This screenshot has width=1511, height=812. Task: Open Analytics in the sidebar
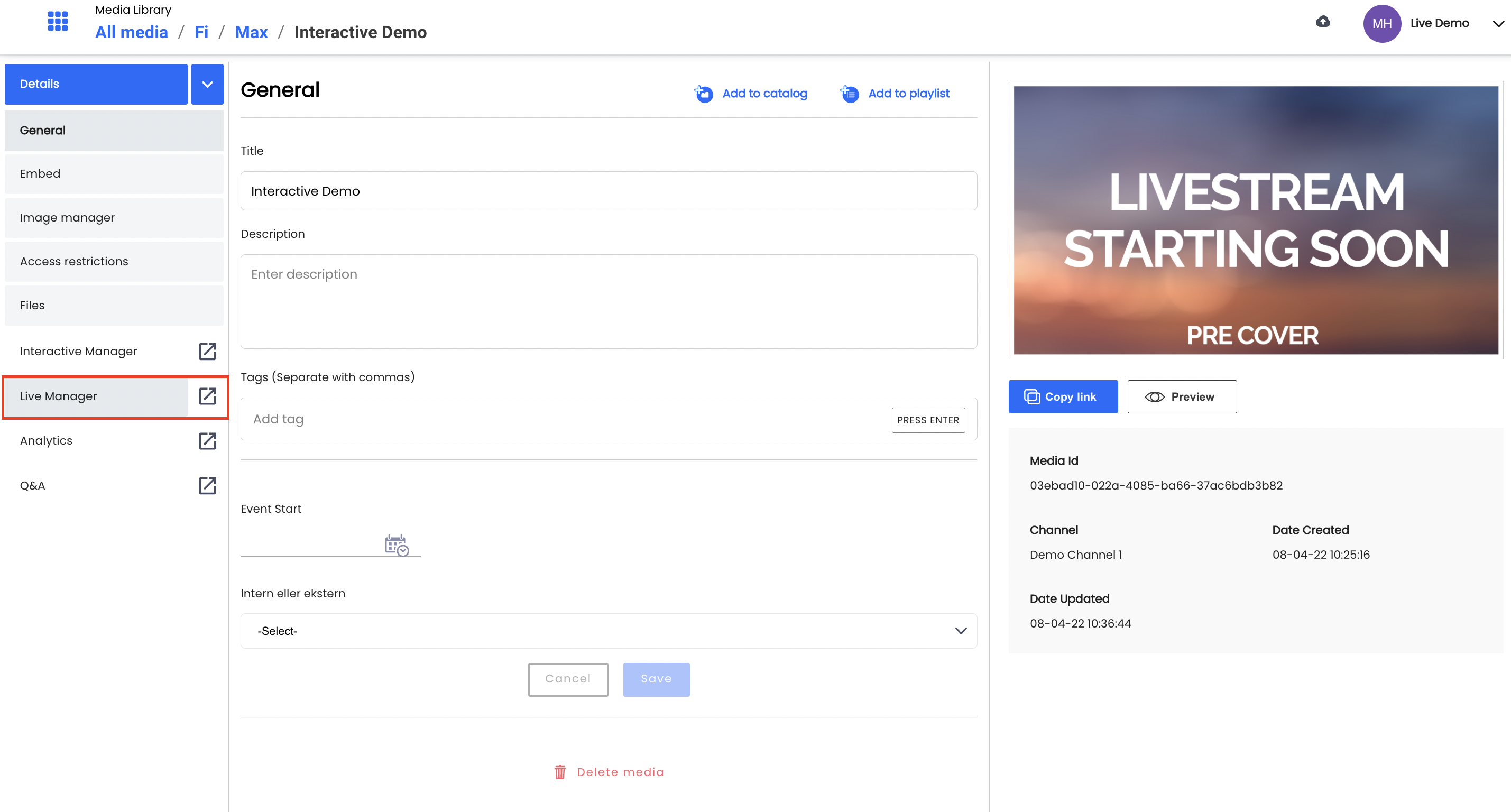coord(46,440)
